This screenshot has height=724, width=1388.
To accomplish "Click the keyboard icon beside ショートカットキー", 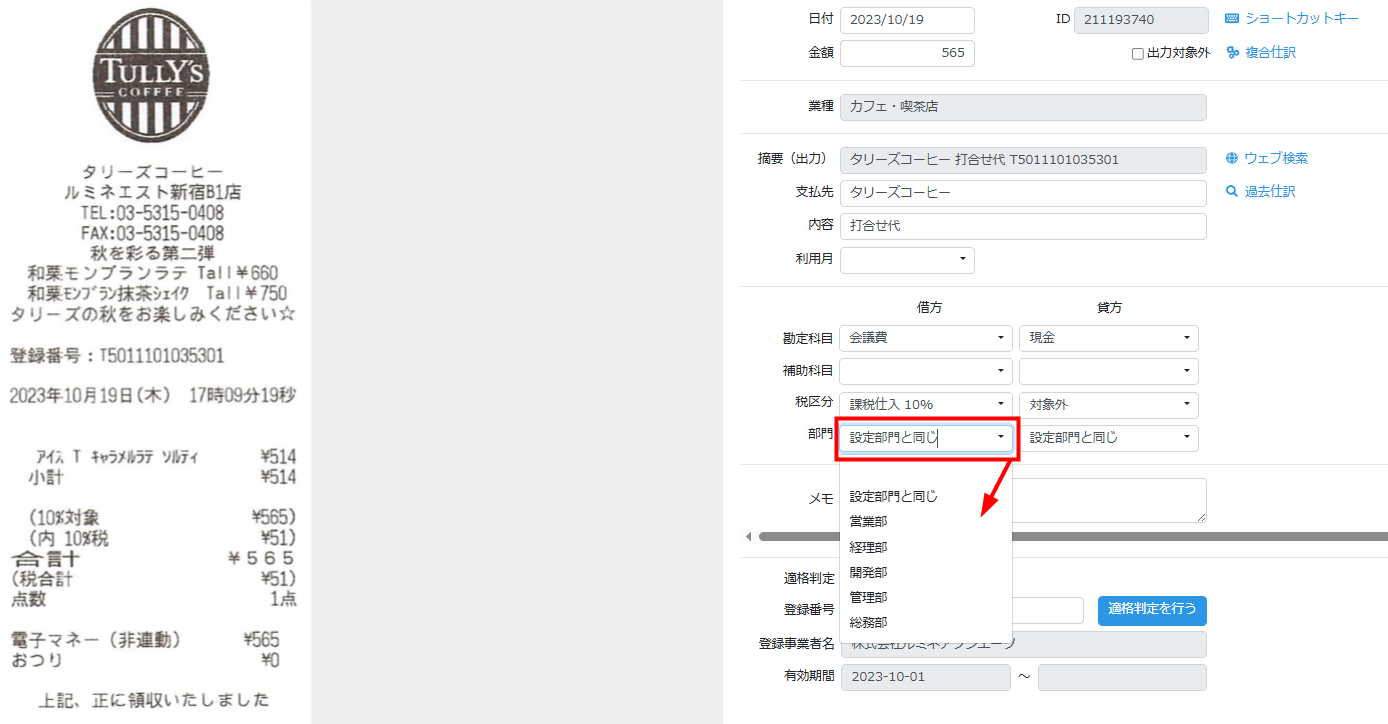I will coord(1232,19).
